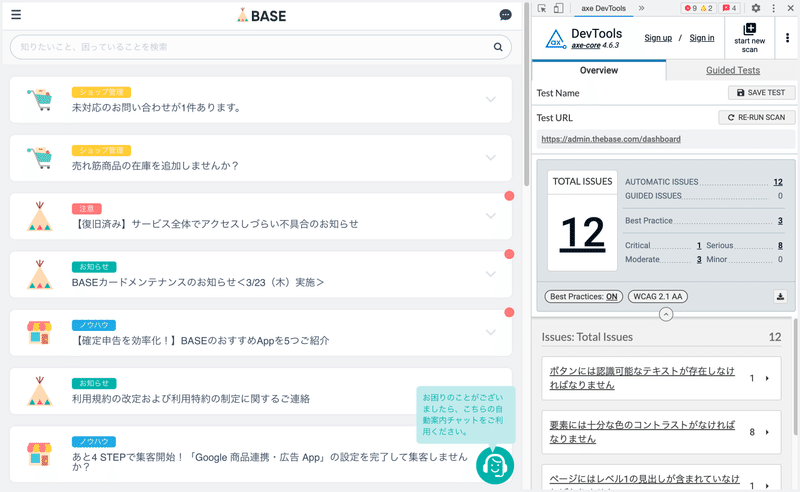Open the hamburger menu in BASE header

16,14
